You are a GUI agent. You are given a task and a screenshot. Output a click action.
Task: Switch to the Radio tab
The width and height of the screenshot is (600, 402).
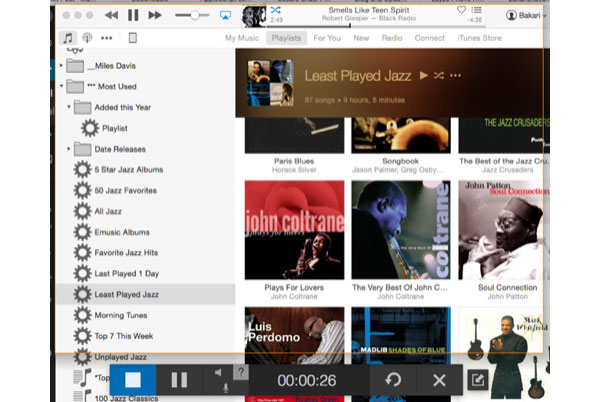point(392,38)
